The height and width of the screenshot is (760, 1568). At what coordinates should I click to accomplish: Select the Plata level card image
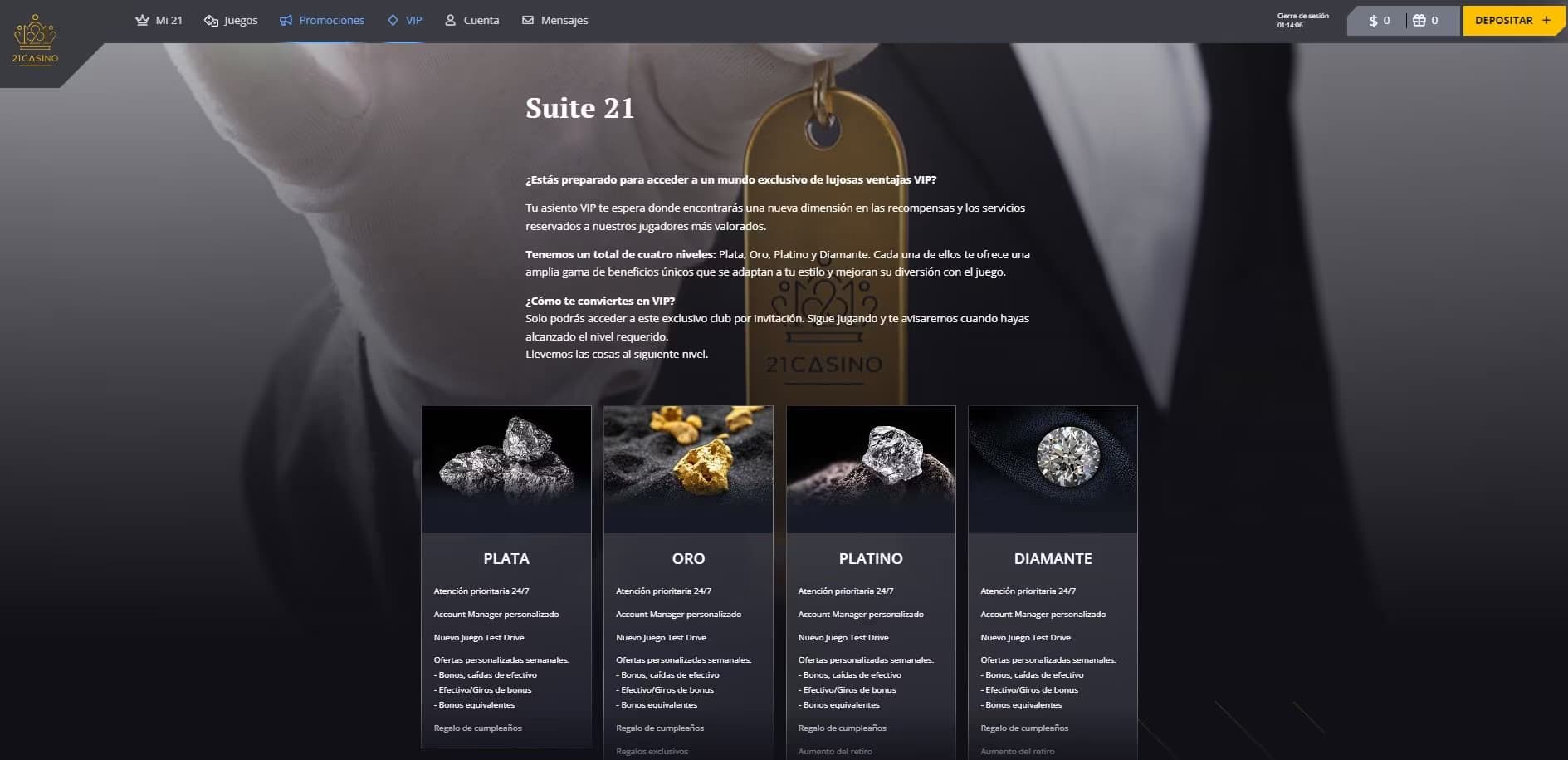tap(506, 469)
